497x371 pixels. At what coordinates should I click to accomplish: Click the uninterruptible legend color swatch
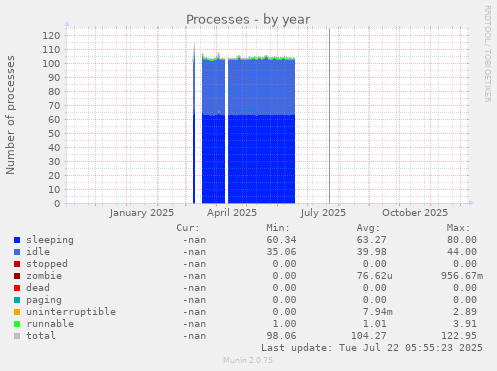point(17,312)
